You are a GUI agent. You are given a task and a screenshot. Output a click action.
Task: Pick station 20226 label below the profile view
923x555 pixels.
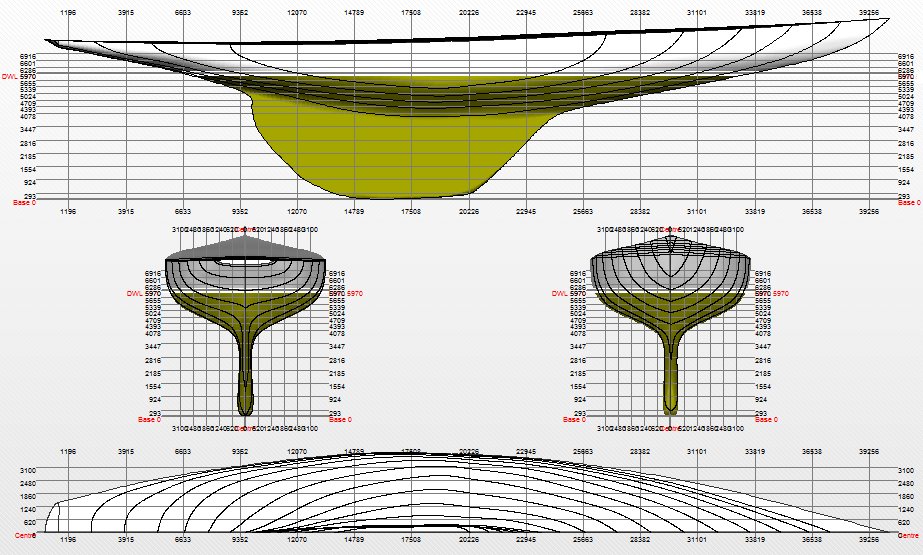(x=467, y=212)
